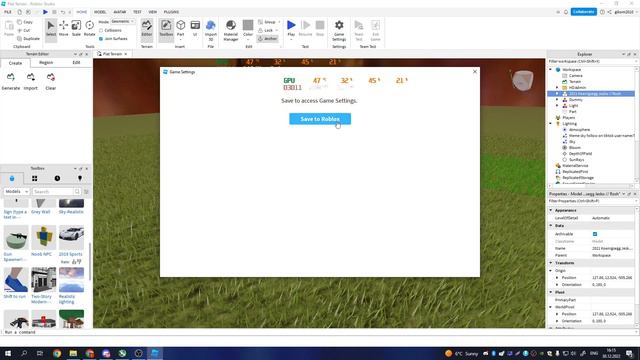This screenshot has height=360, width=640.
Task: Switch to the VIEW ribbon tab
Action: 153,12
